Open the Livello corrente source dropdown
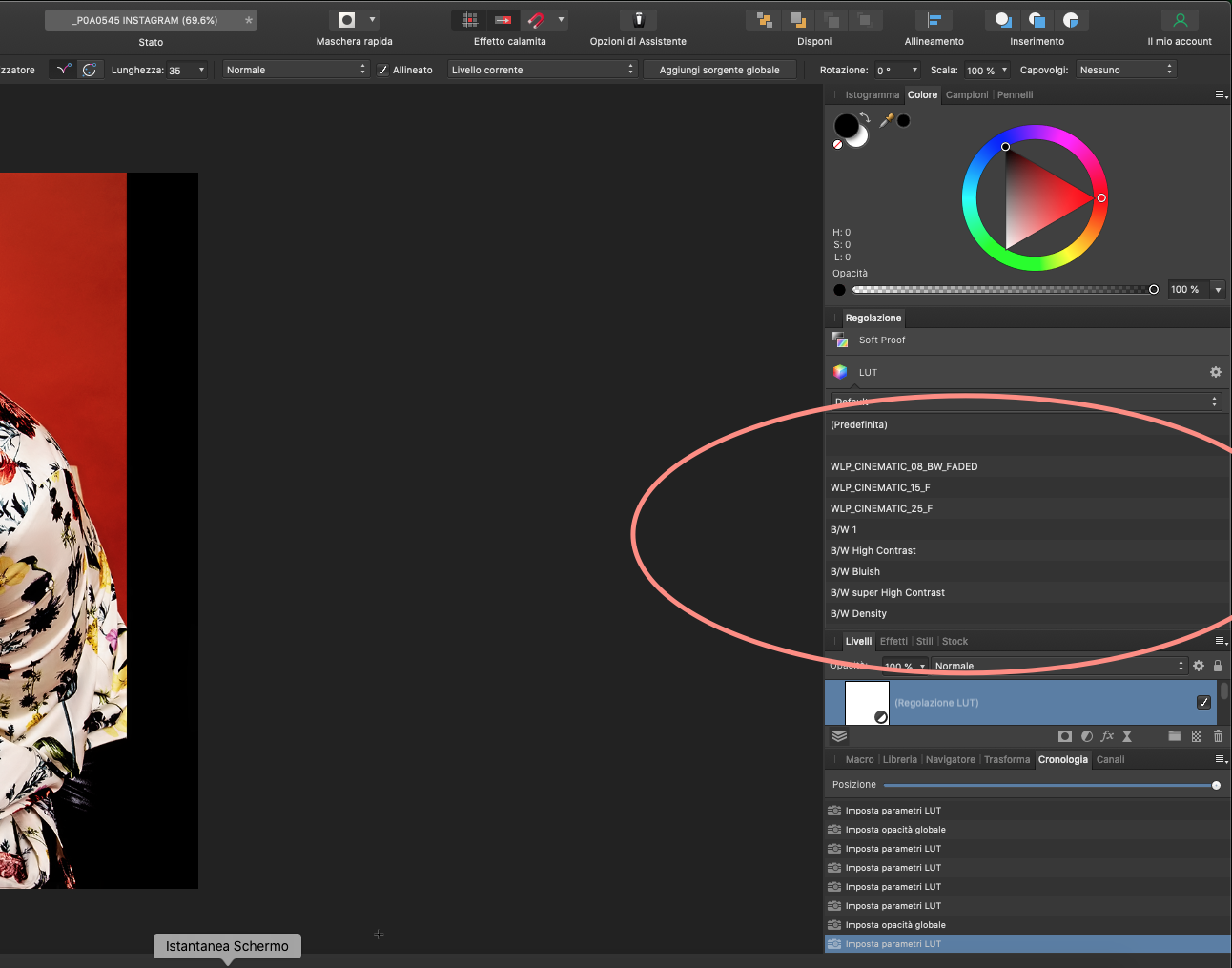Image resolution: width=1232 pixels, height=968 pixels. (x=542, y=70)
